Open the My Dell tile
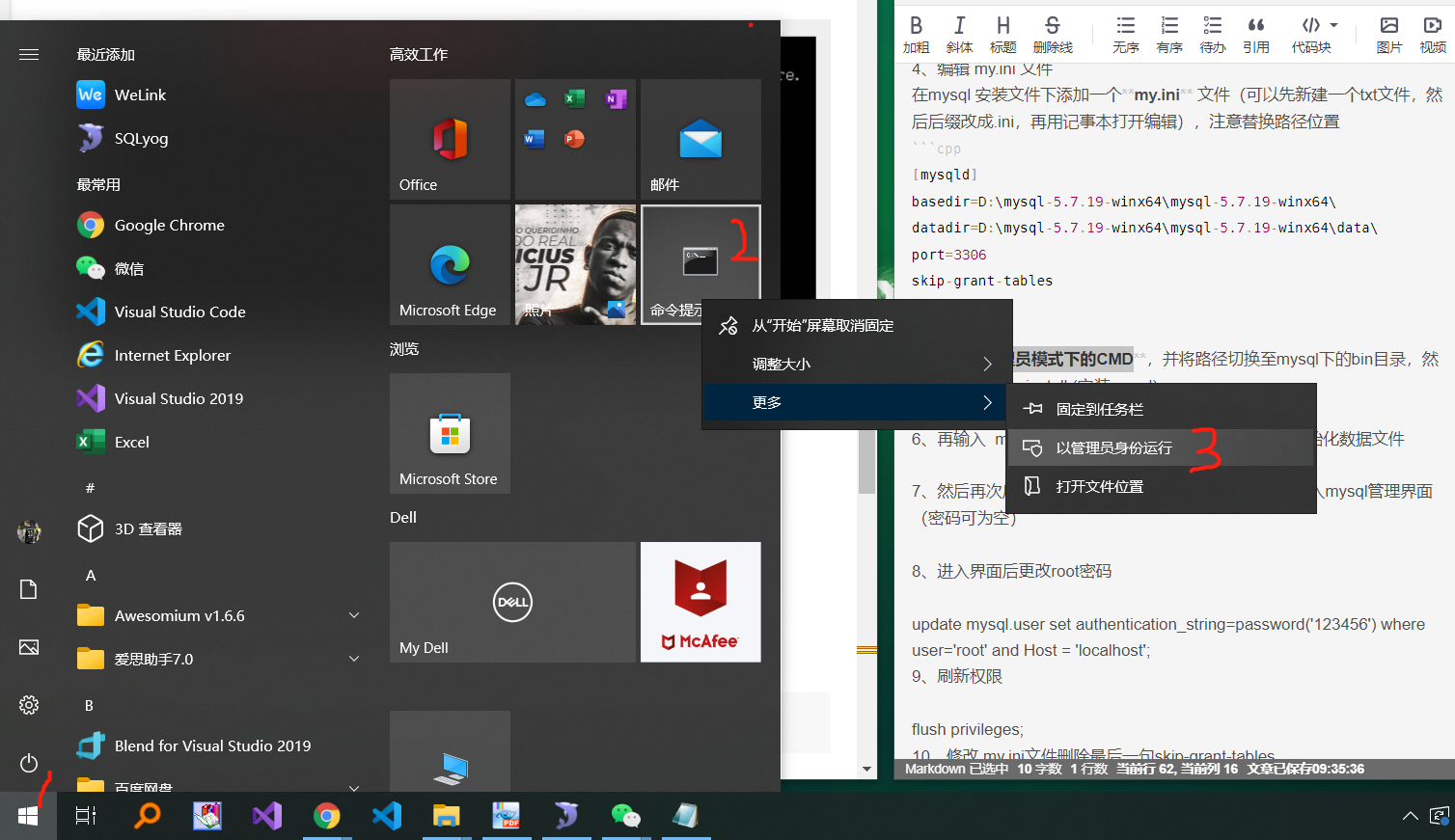 pos(512,602)
